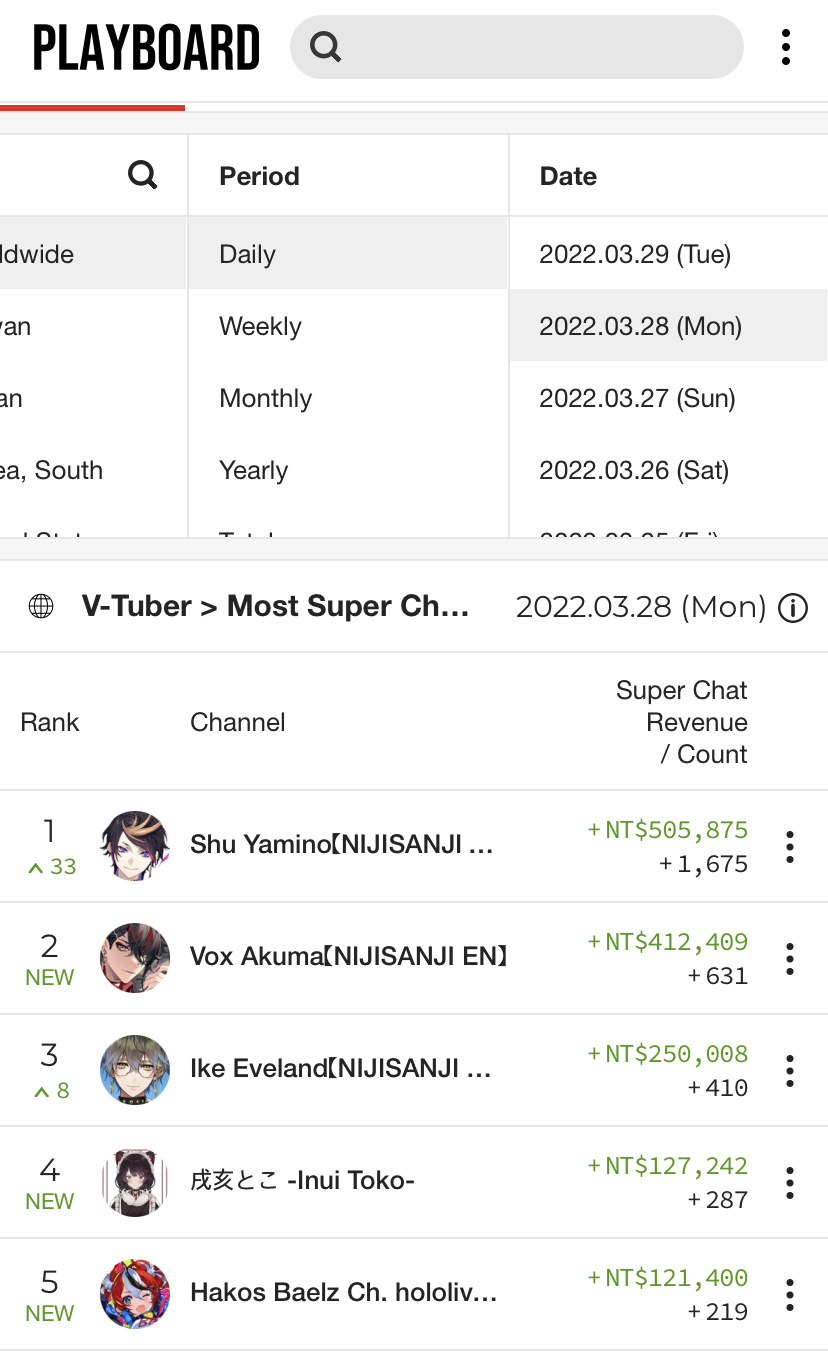Focus the top search input field

517,46
